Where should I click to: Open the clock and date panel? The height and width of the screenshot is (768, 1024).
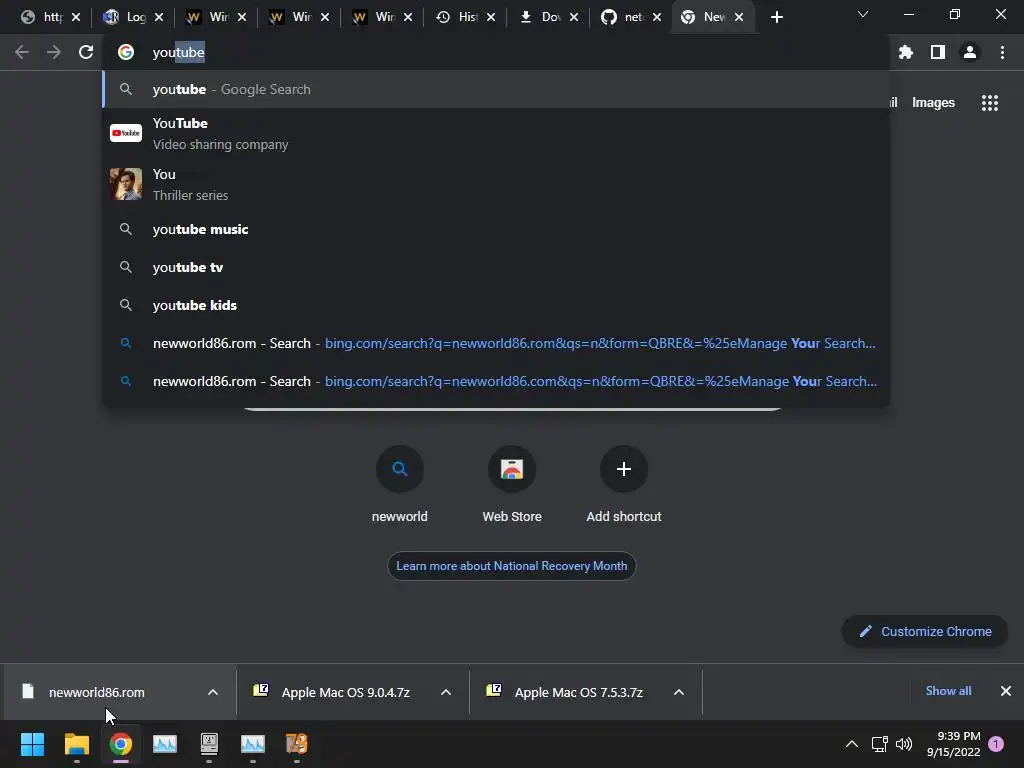pos(953,744)
